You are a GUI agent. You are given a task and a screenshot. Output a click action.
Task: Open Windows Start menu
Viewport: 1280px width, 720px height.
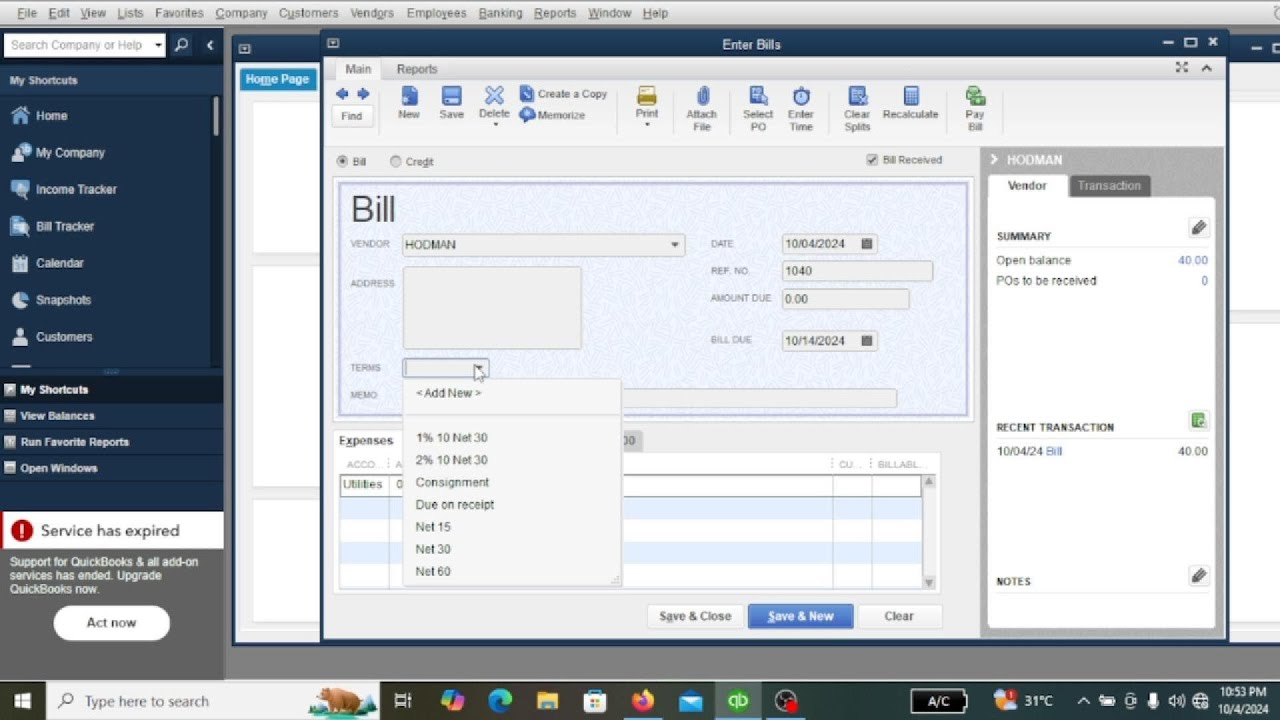click(x=23, y=701)
